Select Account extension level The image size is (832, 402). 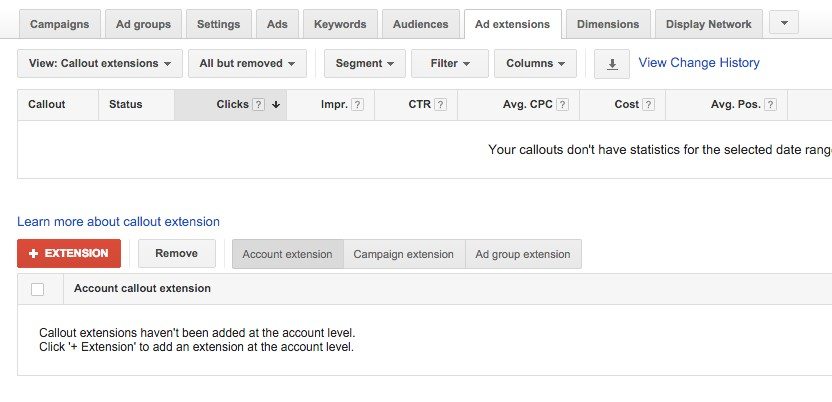click(x=288, y=254)
